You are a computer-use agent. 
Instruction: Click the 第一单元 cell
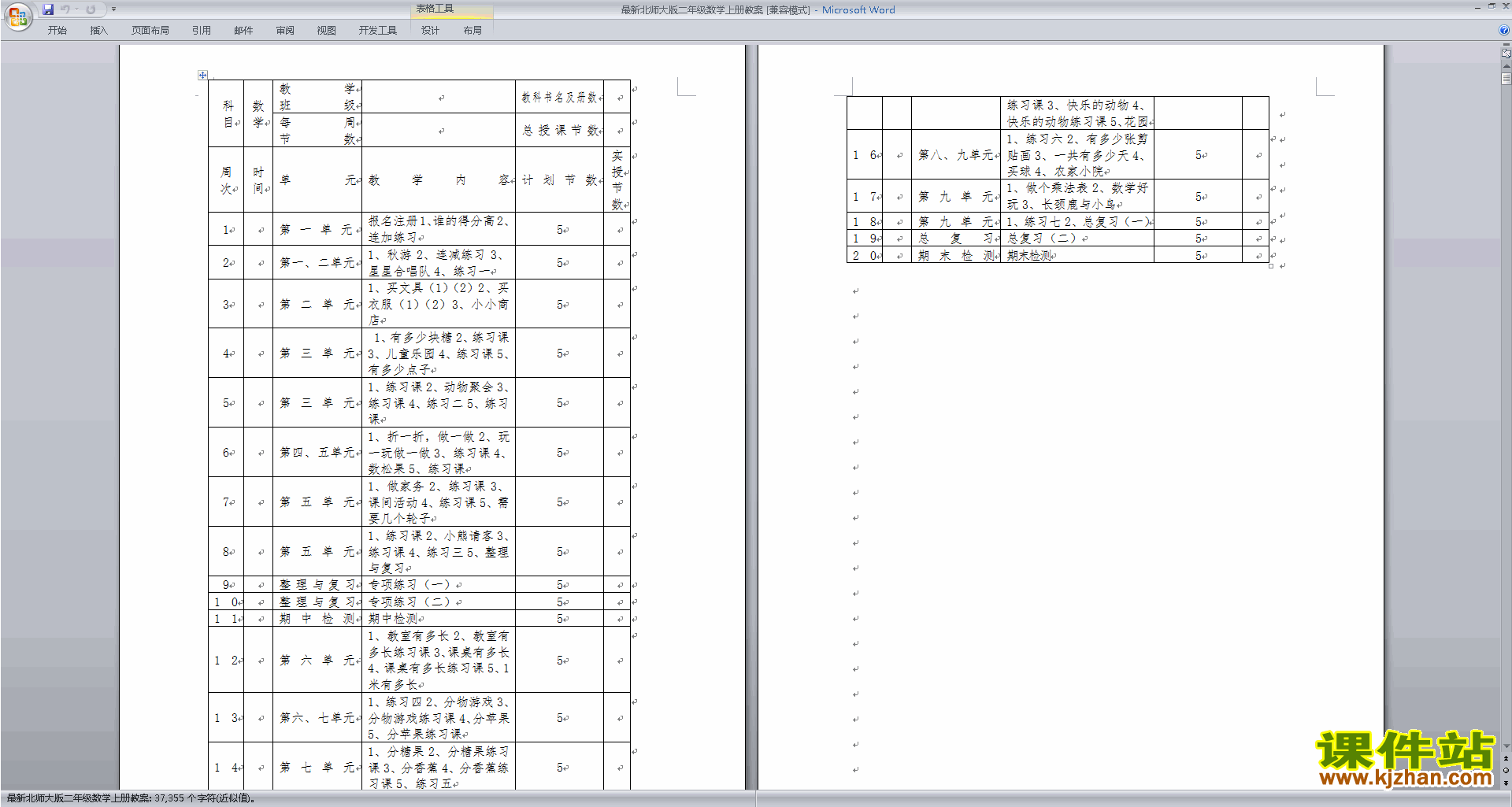(x=317, y=229)
